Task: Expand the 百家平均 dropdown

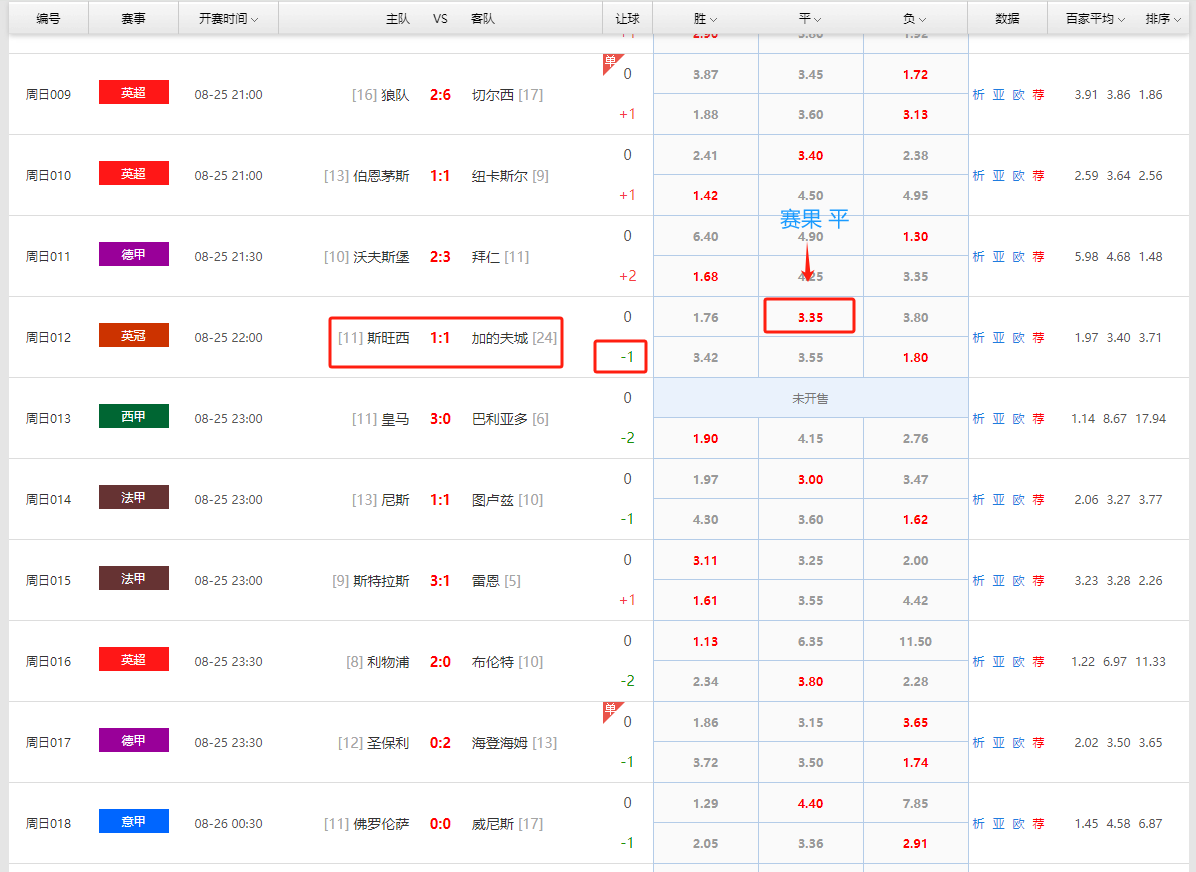Action: tap(1095, 18)
